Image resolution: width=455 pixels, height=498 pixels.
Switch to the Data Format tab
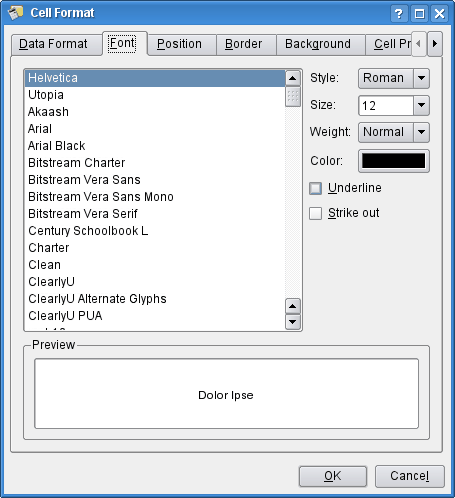click(x=56, y=44)
